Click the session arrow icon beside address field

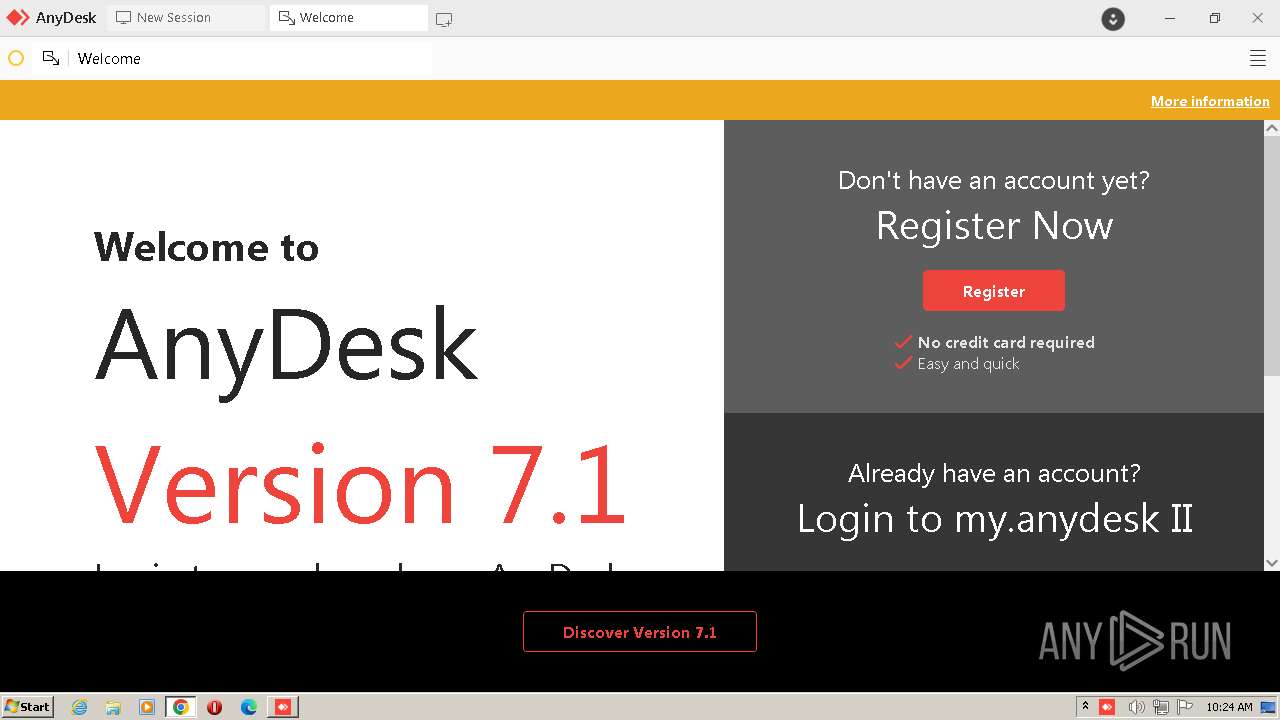(x=51, y=58)
